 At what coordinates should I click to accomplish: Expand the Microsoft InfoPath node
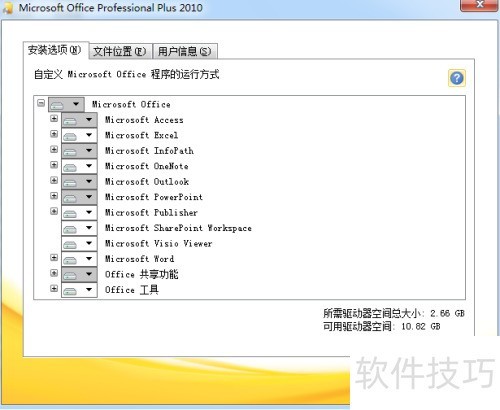coord(54,149)
